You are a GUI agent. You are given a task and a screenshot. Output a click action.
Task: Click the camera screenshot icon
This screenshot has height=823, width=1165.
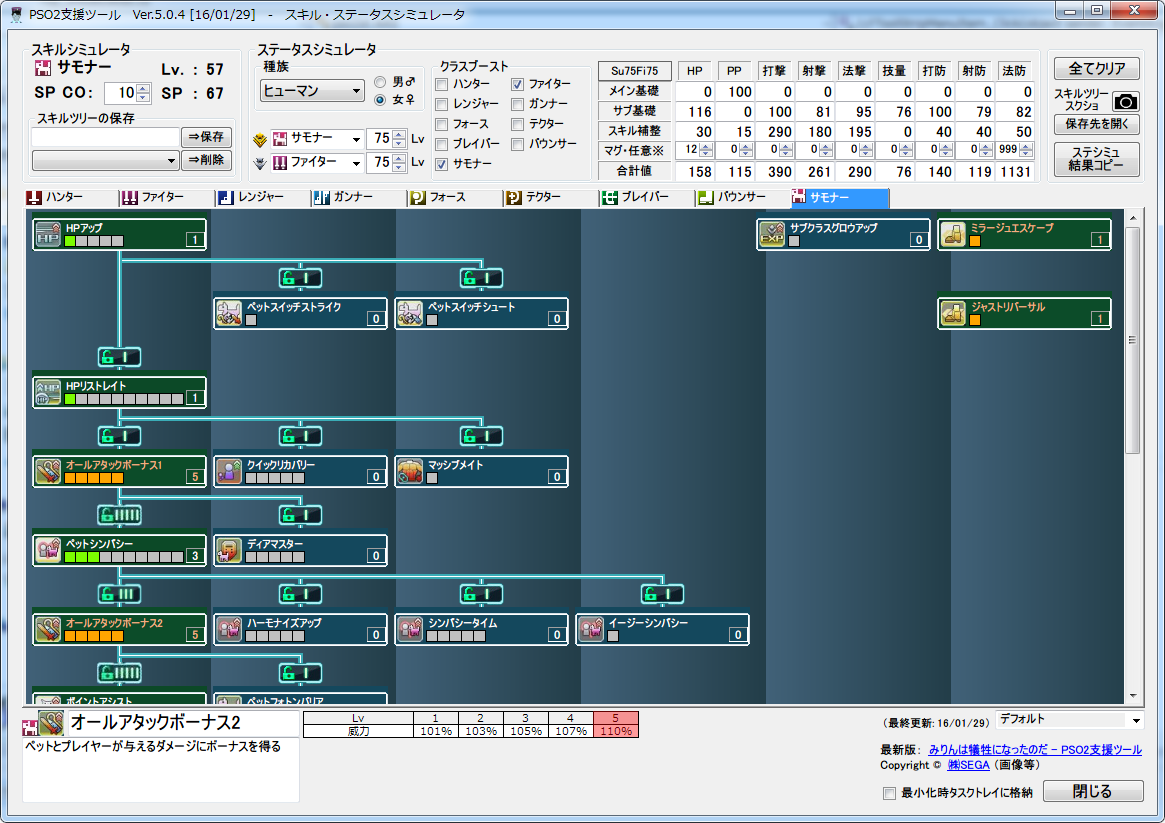coord(1125,102)
